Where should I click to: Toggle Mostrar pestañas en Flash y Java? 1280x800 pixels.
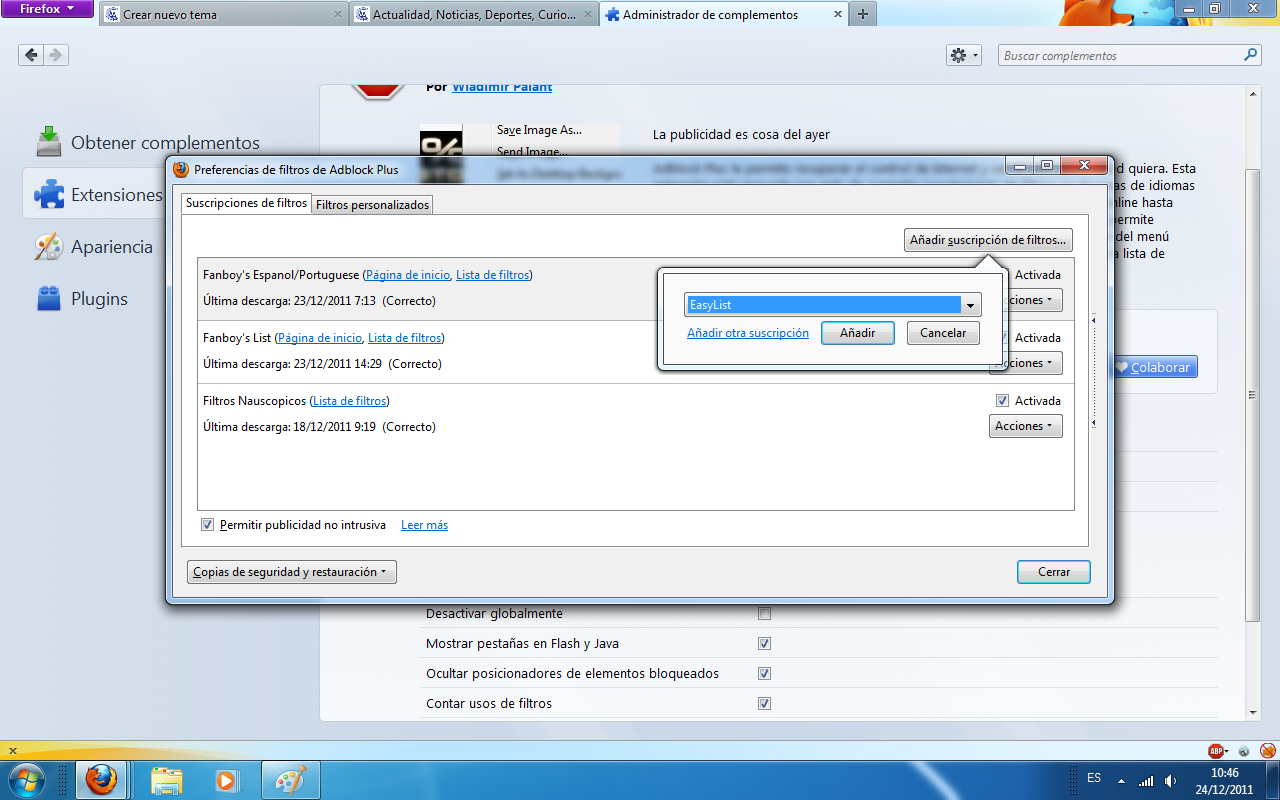click(765, 643)
